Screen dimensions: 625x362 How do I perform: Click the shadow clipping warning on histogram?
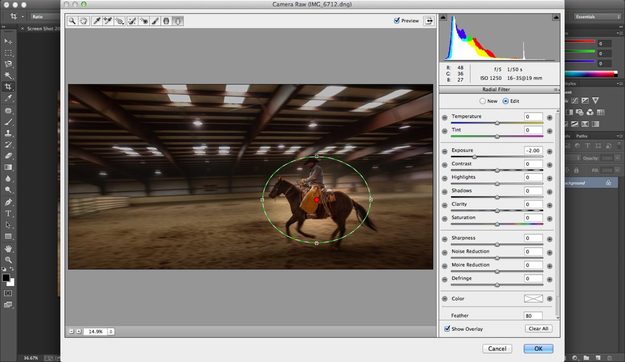click(x=443, y=18)
